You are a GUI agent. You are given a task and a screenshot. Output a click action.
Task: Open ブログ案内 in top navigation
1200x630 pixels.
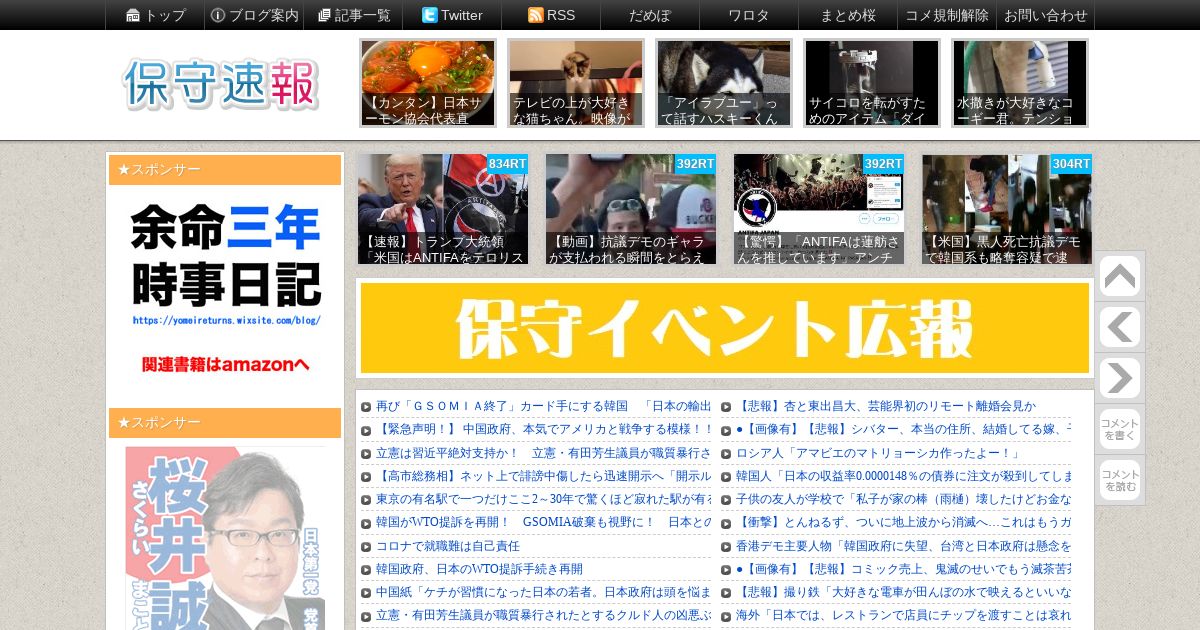[255, 15]
